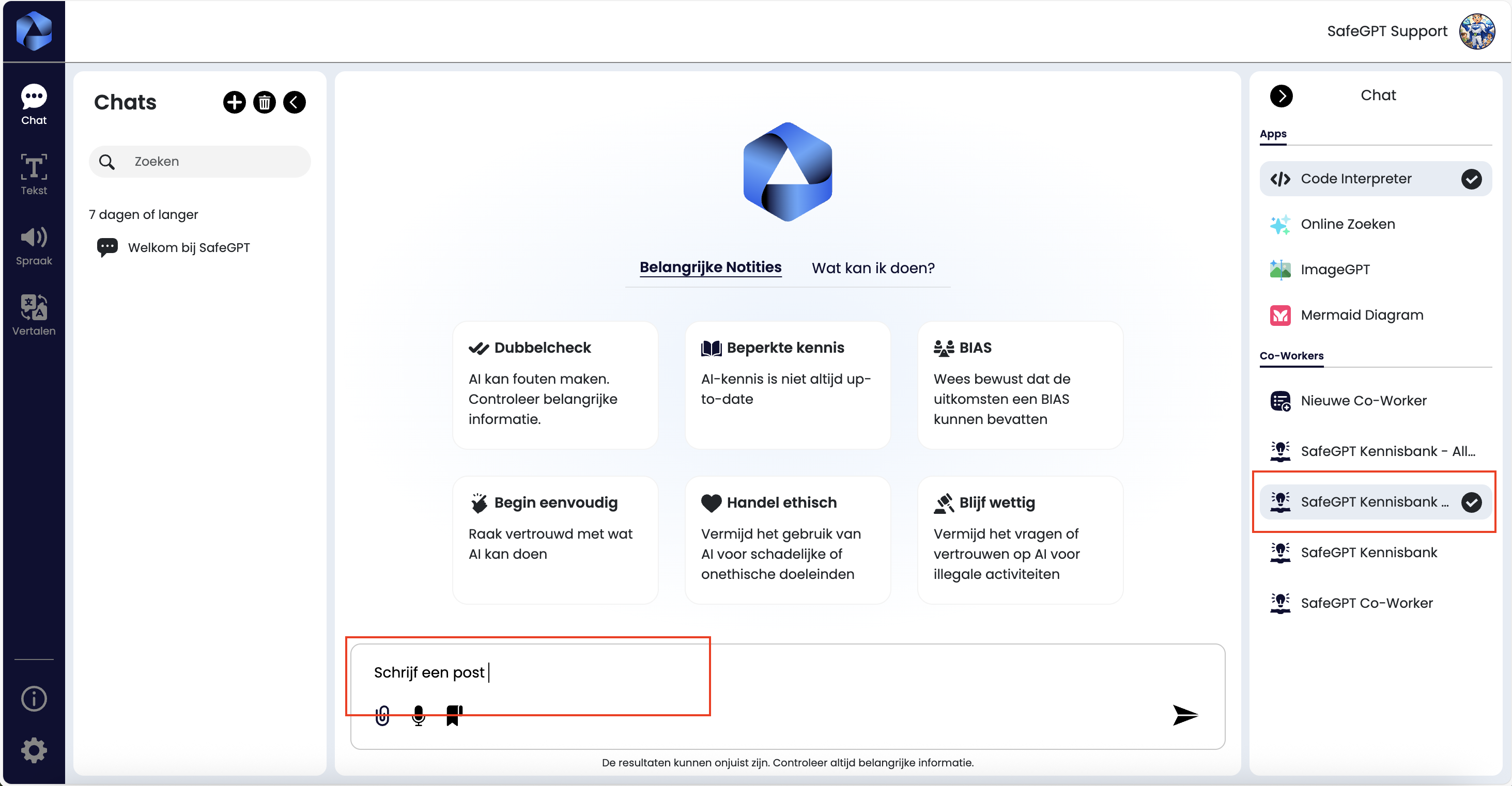
Task: Collapse the Chats panel with left chevron
Action: tap(294, 102)
